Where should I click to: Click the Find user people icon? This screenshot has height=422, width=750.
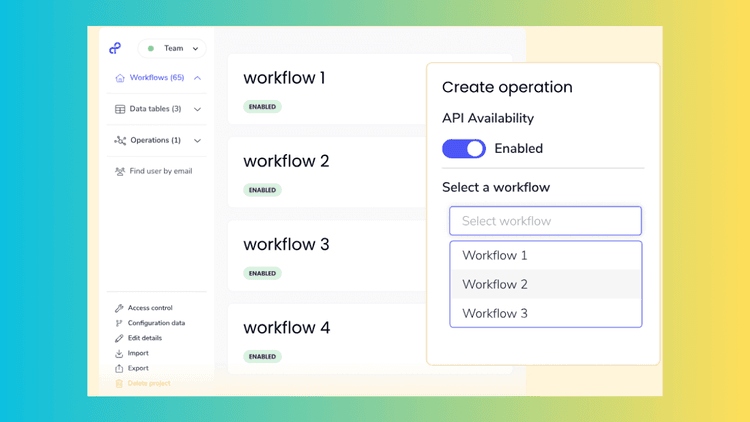120,171
